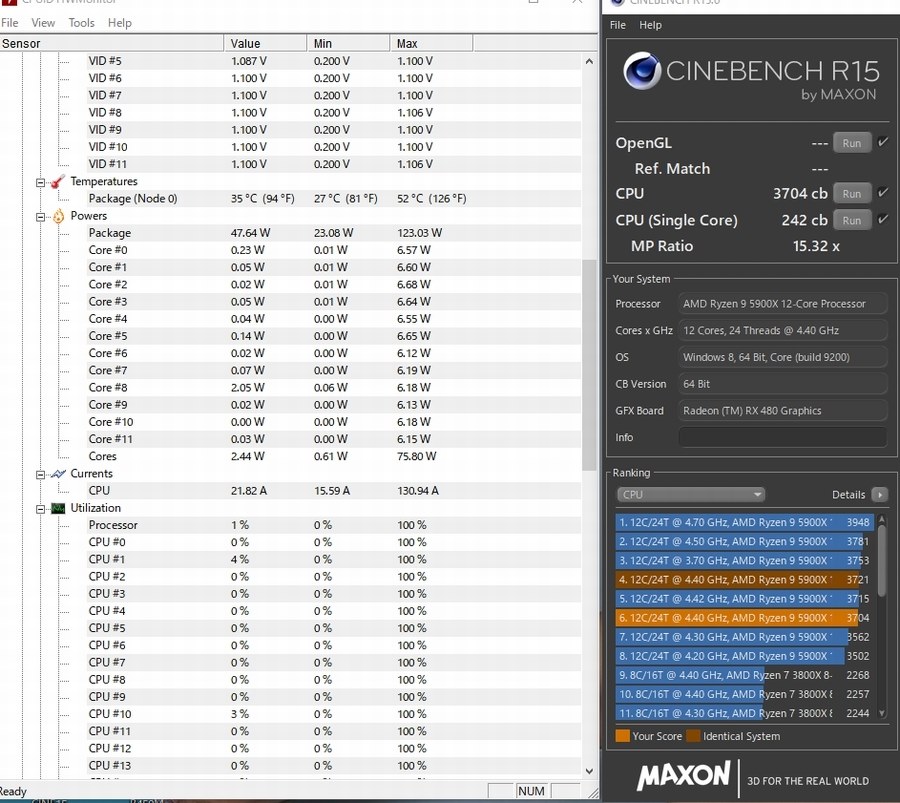Click the HWMonitor window title icon

[x=8, y=3]
